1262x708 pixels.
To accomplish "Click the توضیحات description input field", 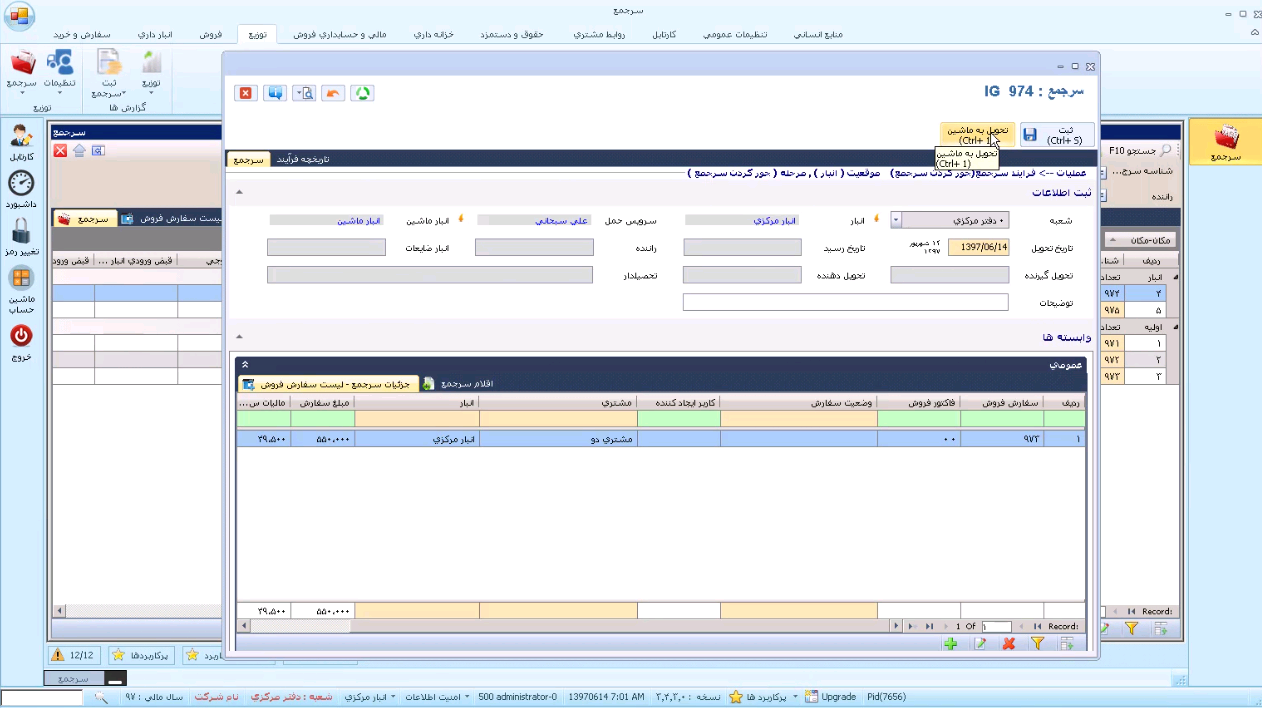I will click(x=845, y=302).
